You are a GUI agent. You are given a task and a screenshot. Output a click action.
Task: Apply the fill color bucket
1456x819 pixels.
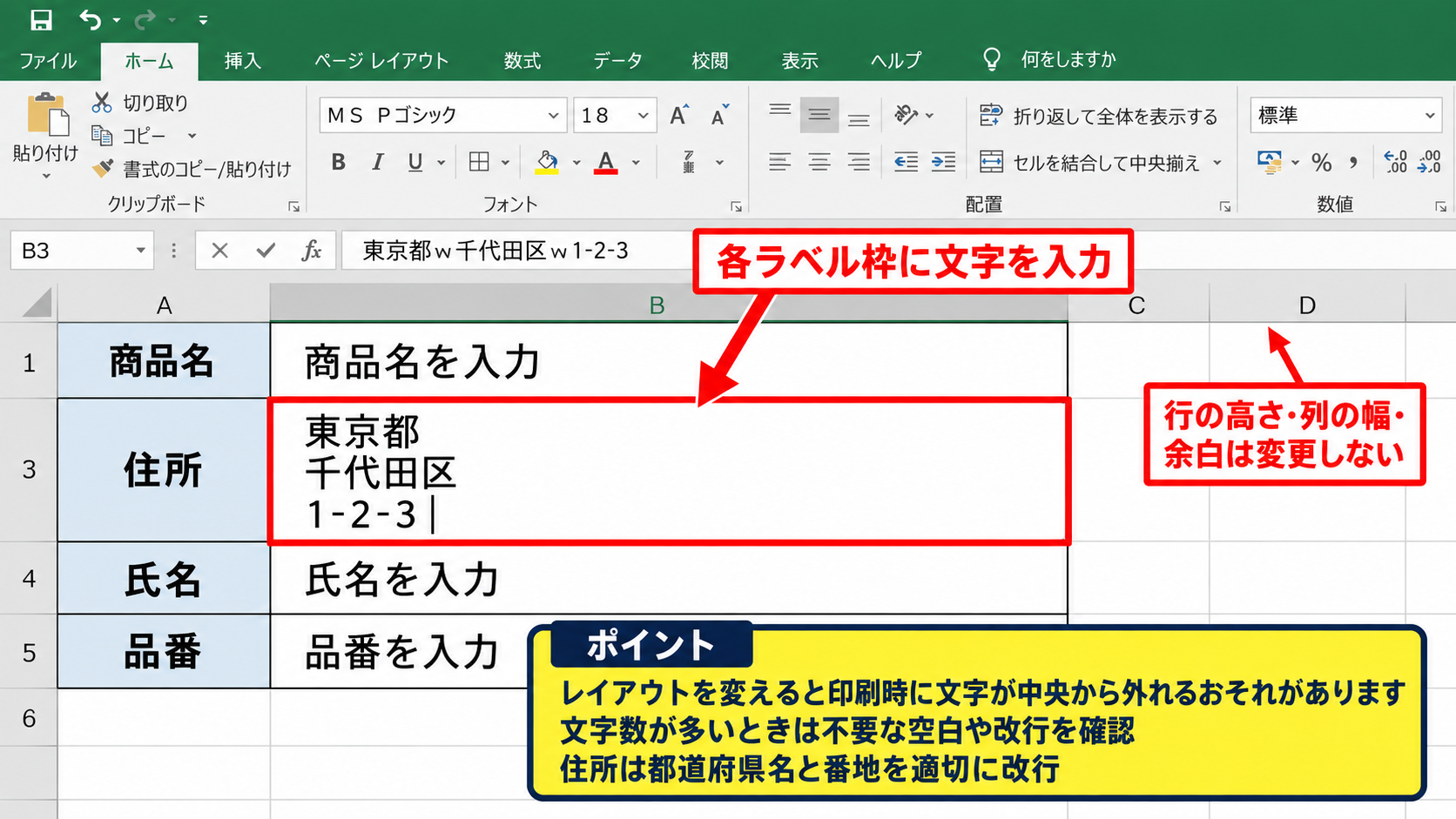547,162
